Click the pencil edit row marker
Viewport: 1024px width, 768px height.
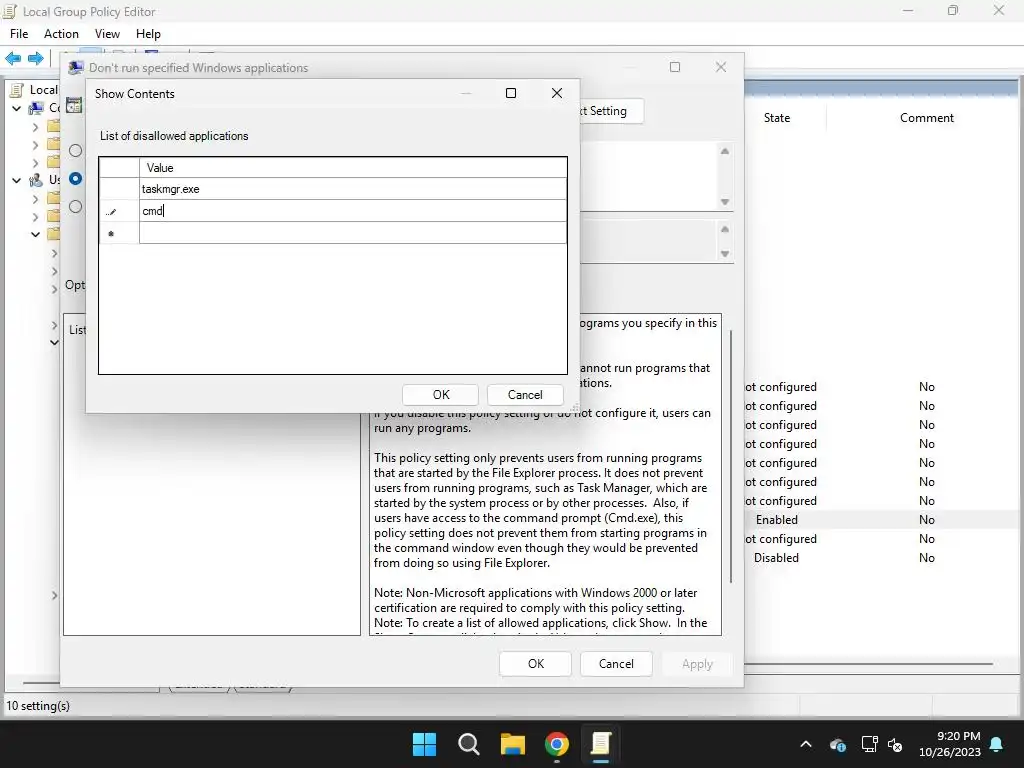pyautogui.click(x=111, y=212)
